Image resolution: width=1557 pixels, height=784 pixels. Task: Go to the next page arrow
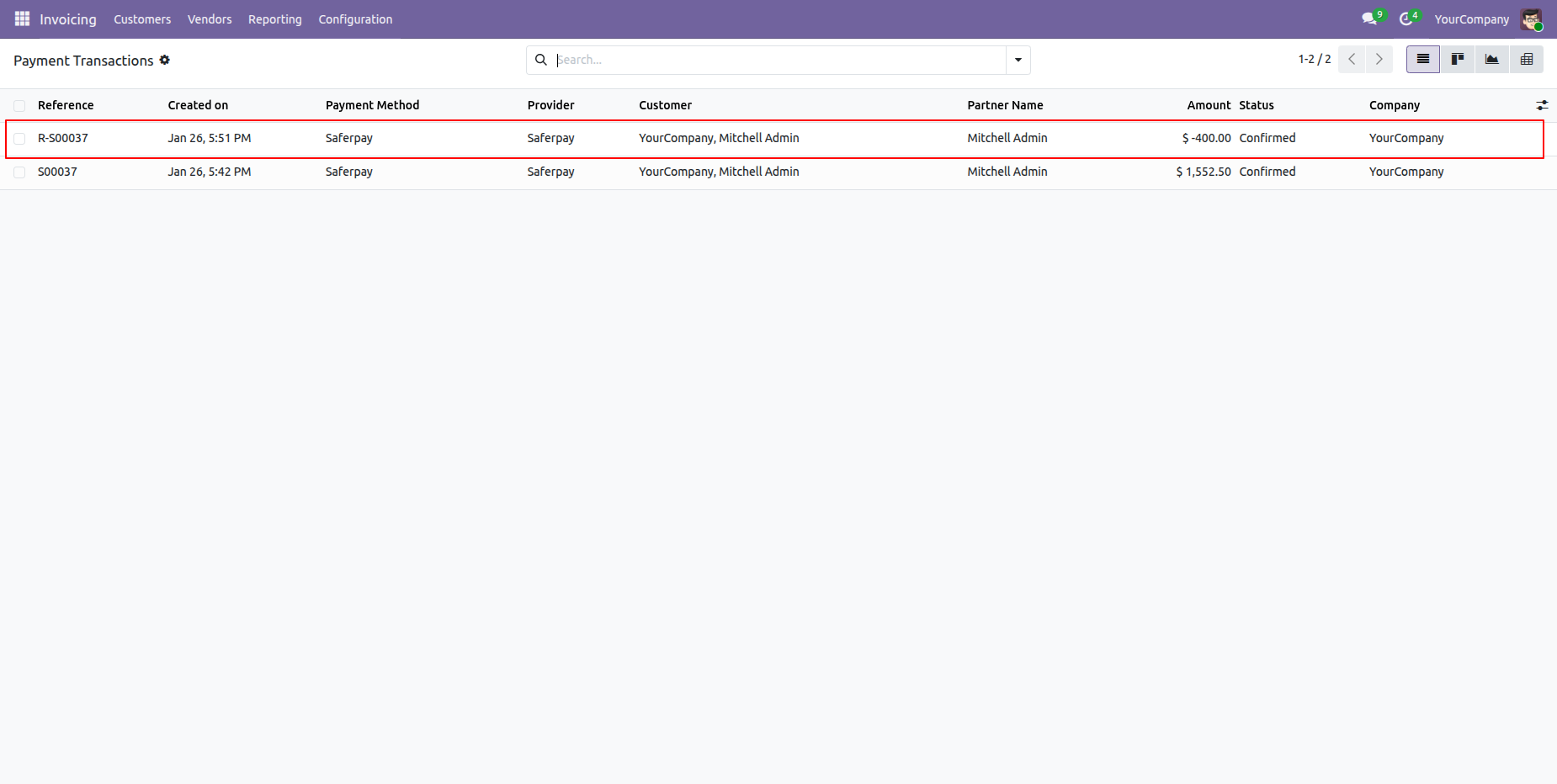coord(1379,59)
